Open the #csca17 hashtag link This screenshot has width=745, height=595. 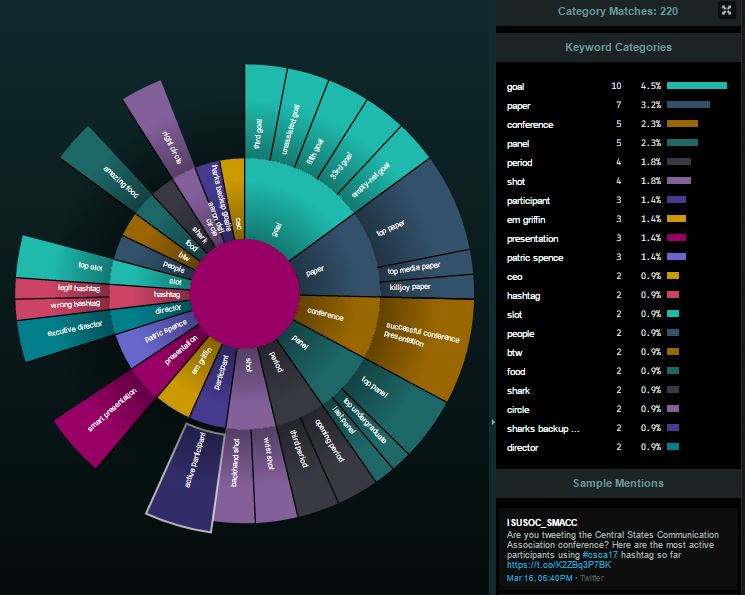tap(600, 555)
